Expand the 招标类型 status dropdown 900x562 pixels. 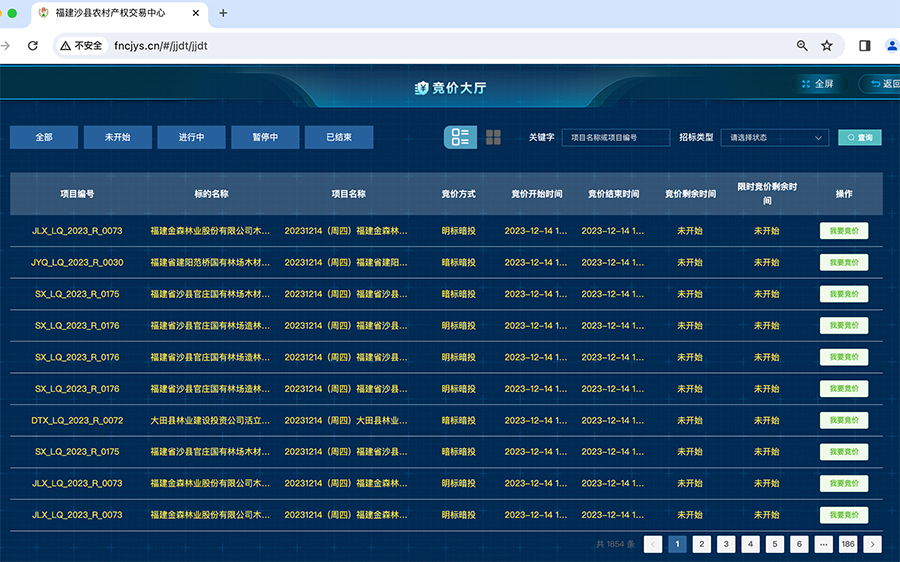click(x=775, y=137)
